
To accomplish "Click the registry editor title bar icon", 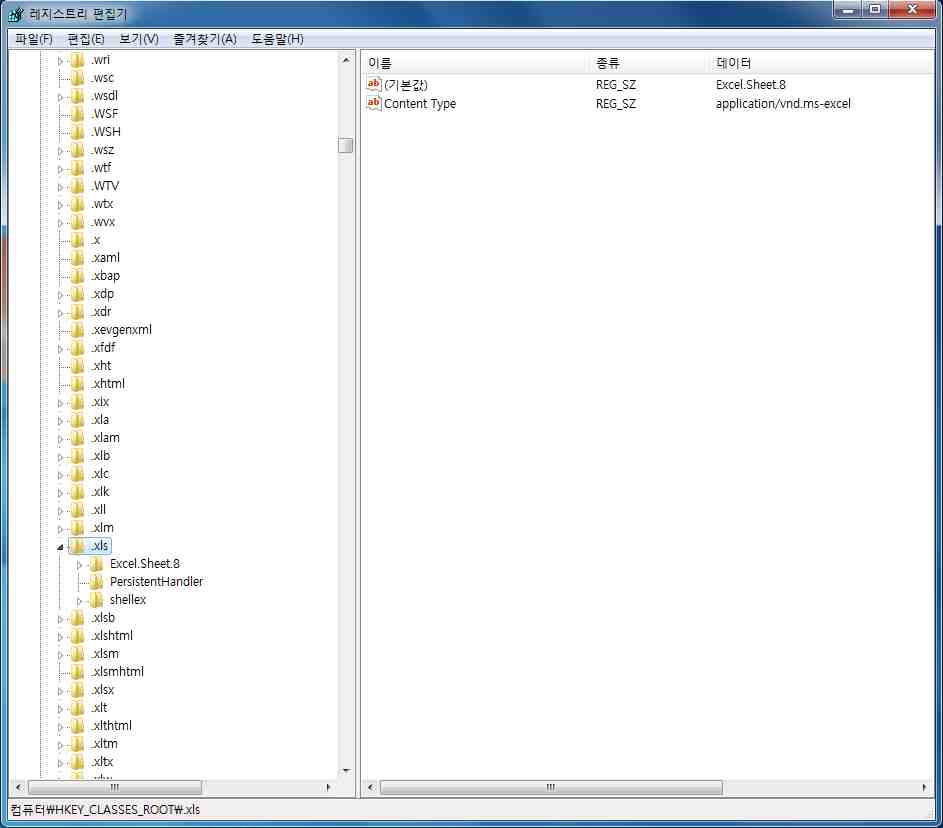I will point(16,13).
